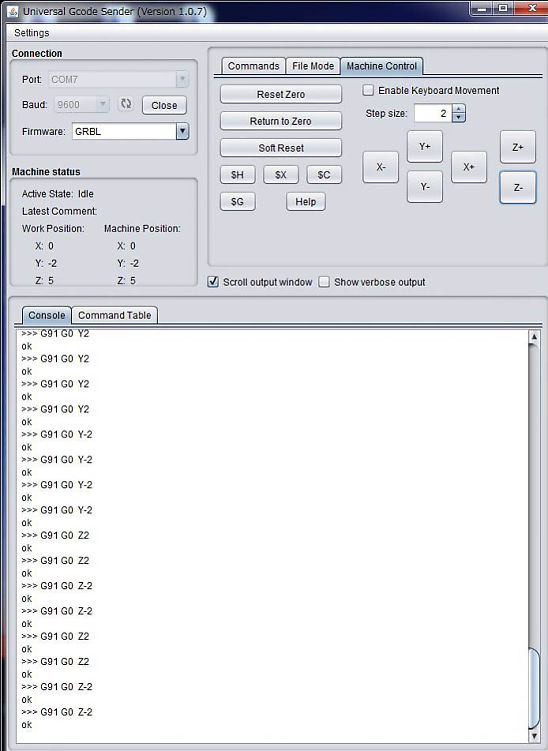Switch to the Command Table tab

(x=114, y=315)
